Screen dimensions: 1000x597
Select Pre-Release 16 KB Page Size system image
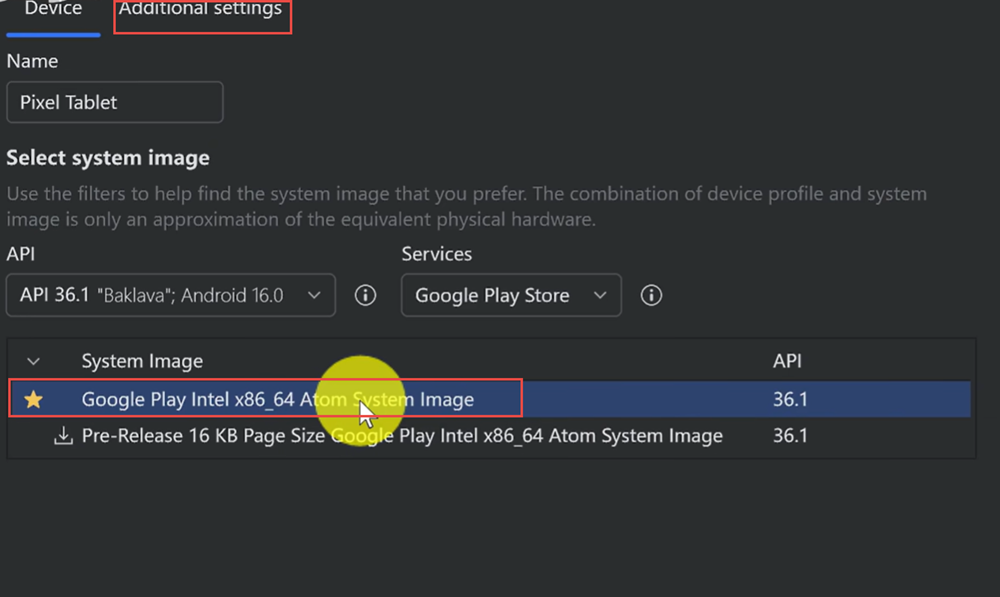402,436
